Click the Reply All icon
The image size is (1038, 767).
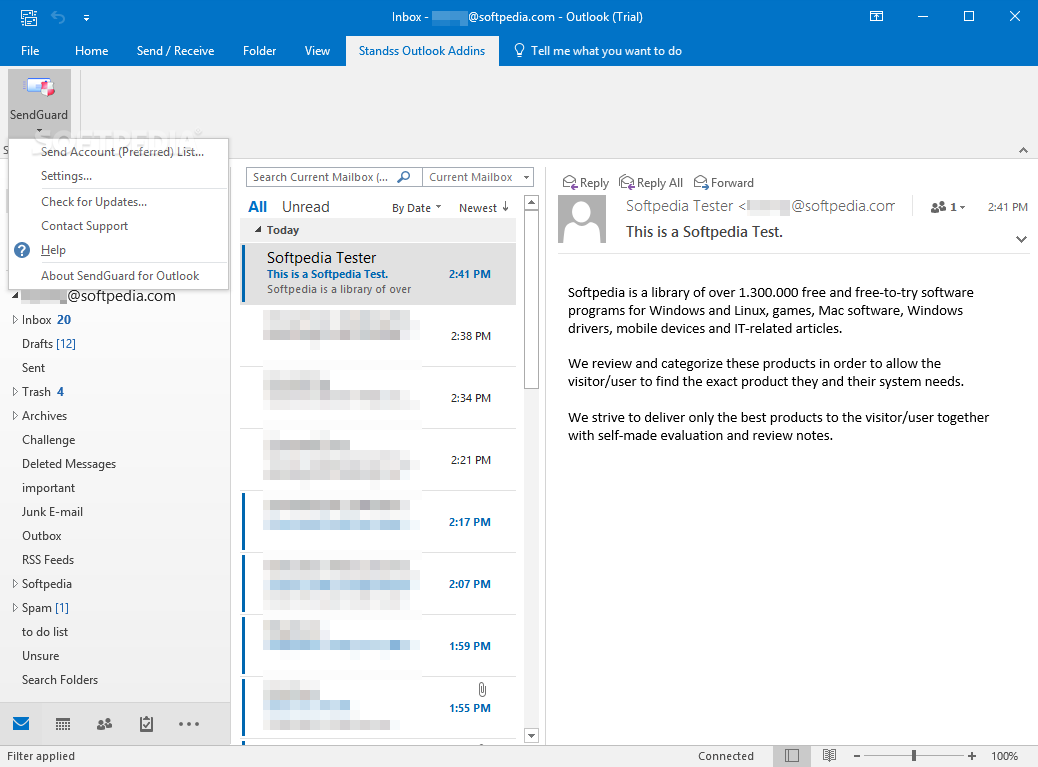[626, 182]
